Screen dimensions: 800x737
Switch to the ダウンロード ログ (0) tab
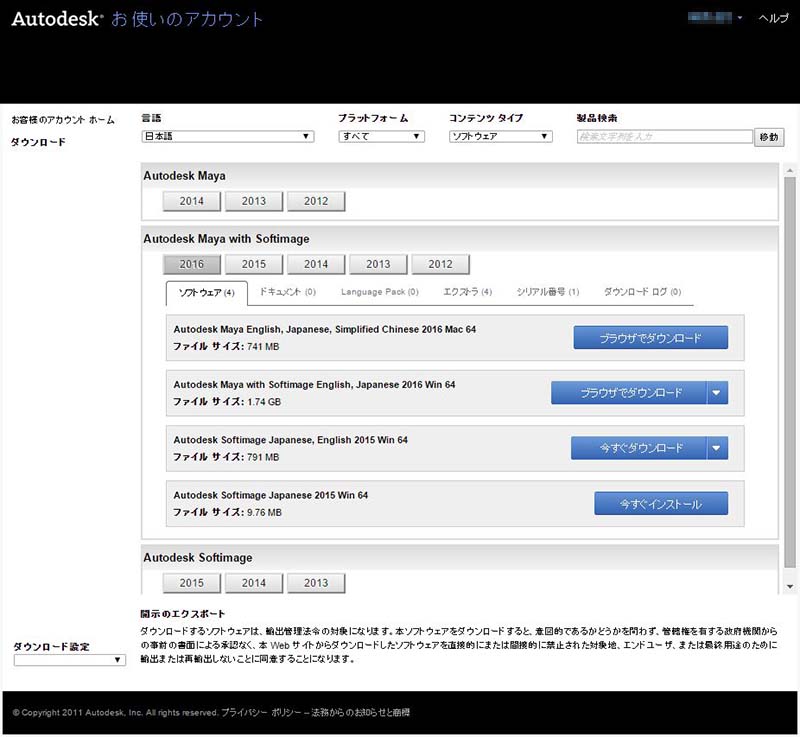642,292
